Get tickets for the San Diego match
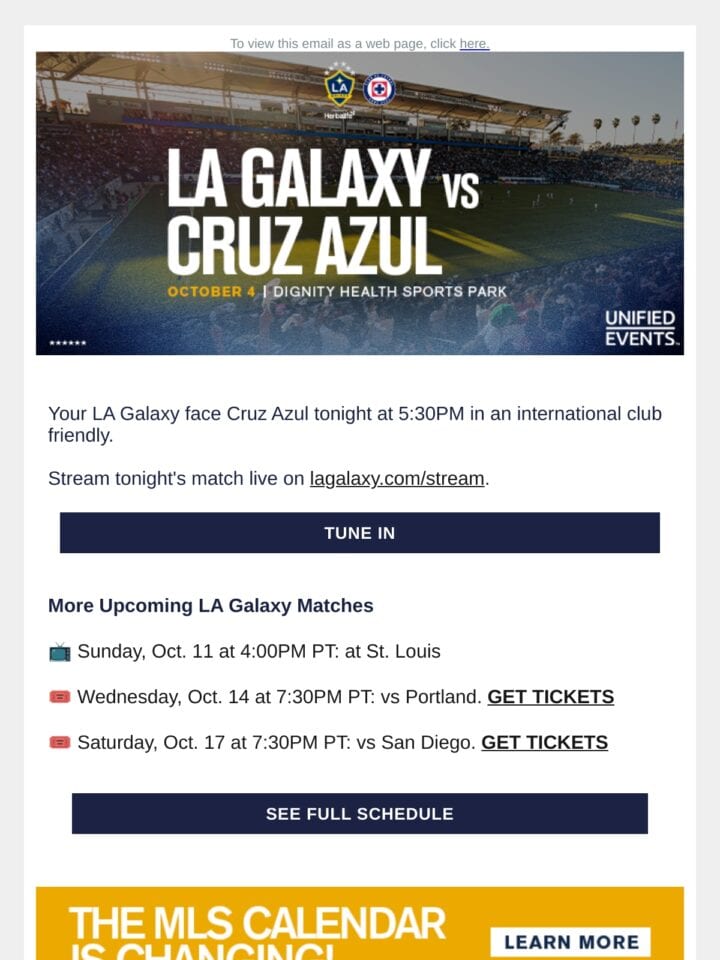 click(544, 743)
